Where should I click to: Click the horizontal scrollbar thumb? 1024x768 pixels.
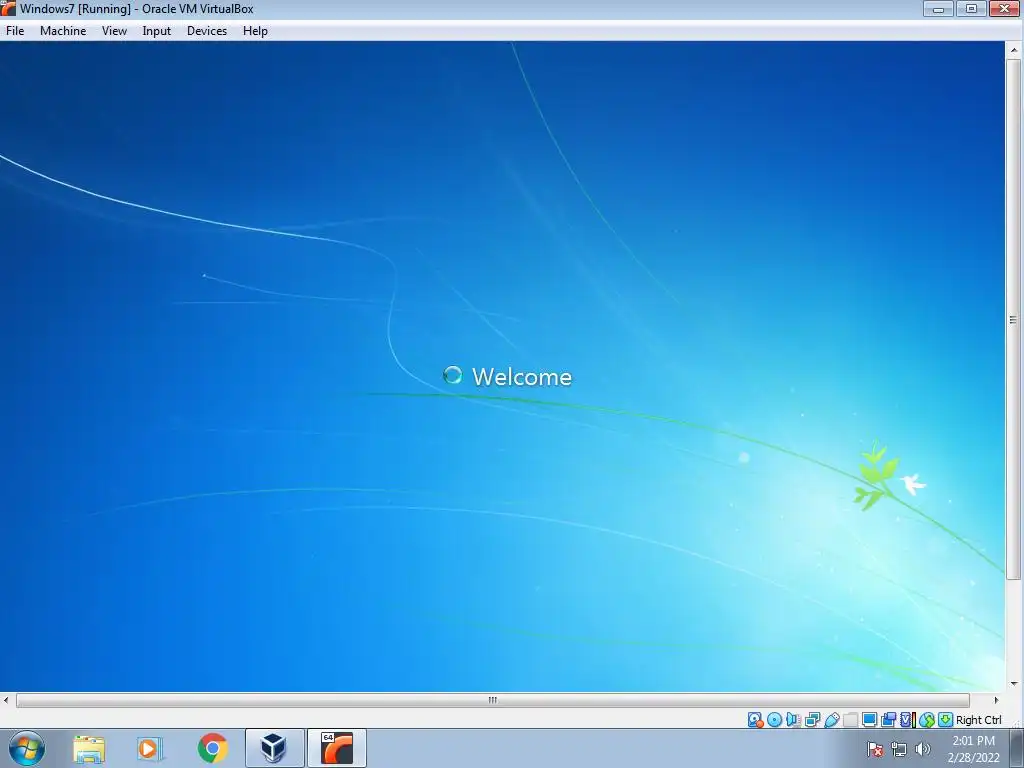coord(492,700)
